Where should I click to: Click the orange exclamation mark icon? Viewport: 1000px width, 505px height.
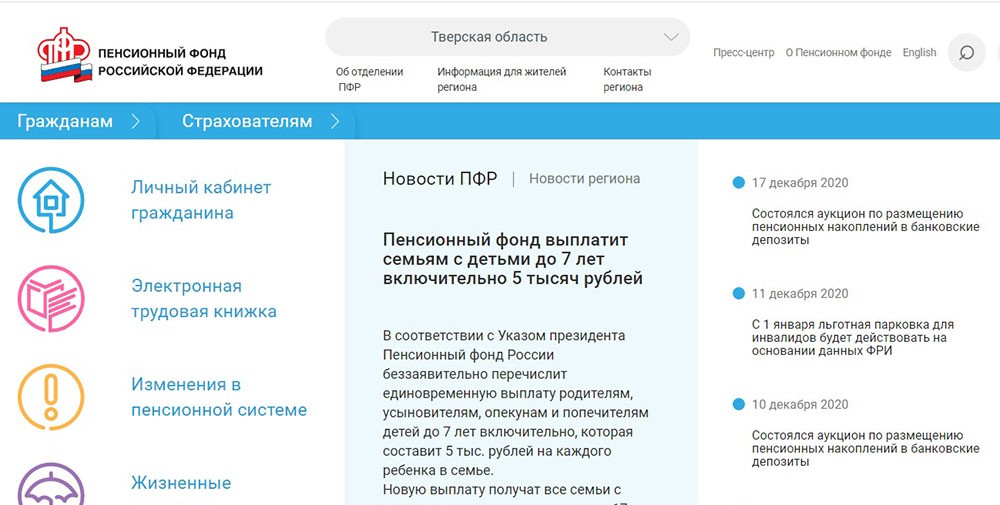point(51,397)
